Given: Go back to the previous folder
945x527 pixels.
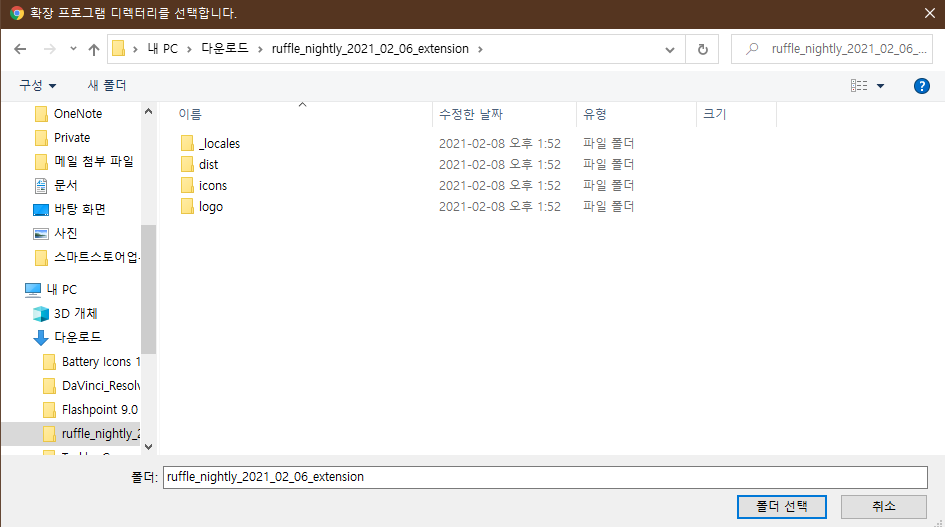Looking at the screenshot, I should [20, 49].
